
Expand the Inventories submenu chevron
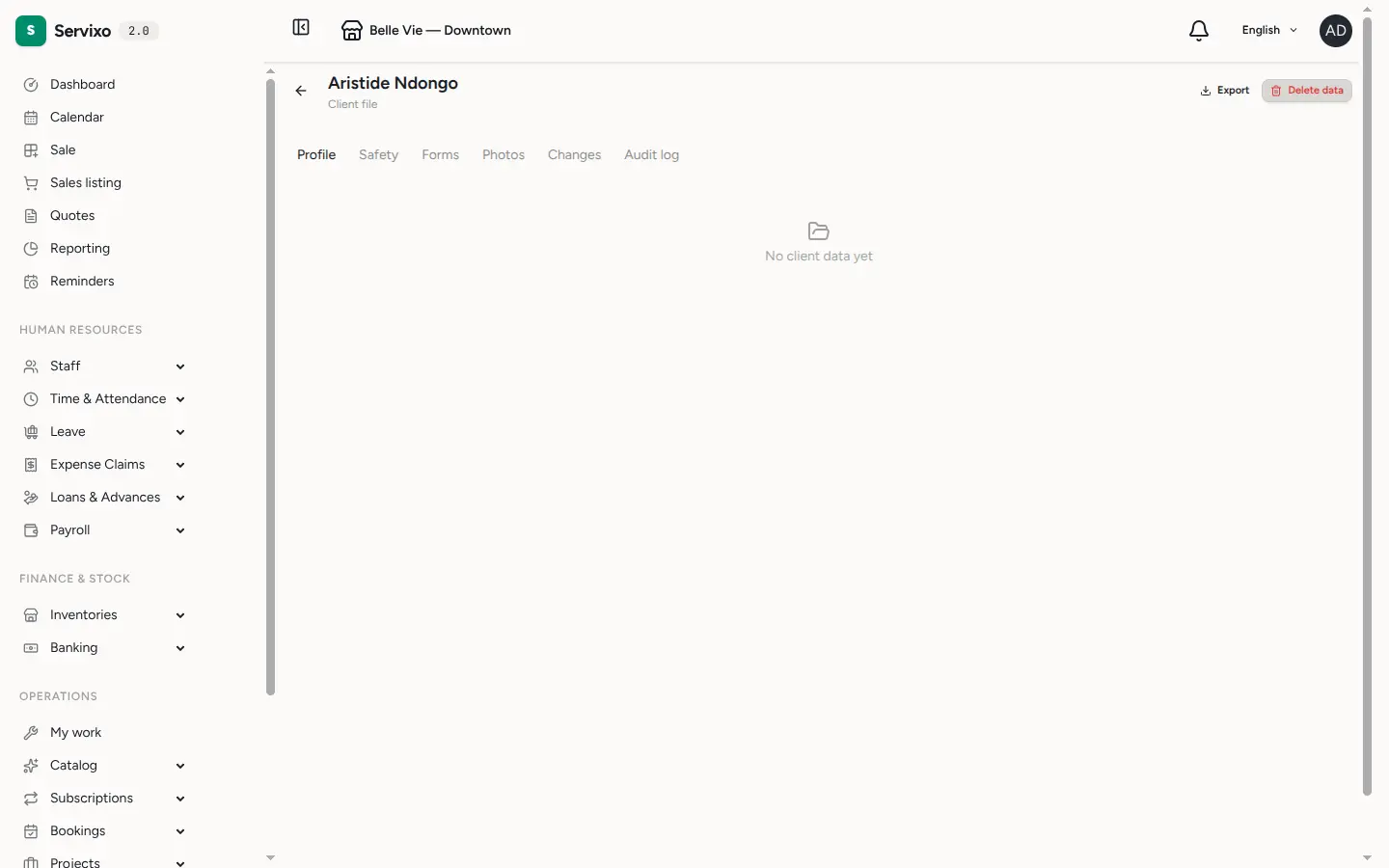click(x=180, y=615)
